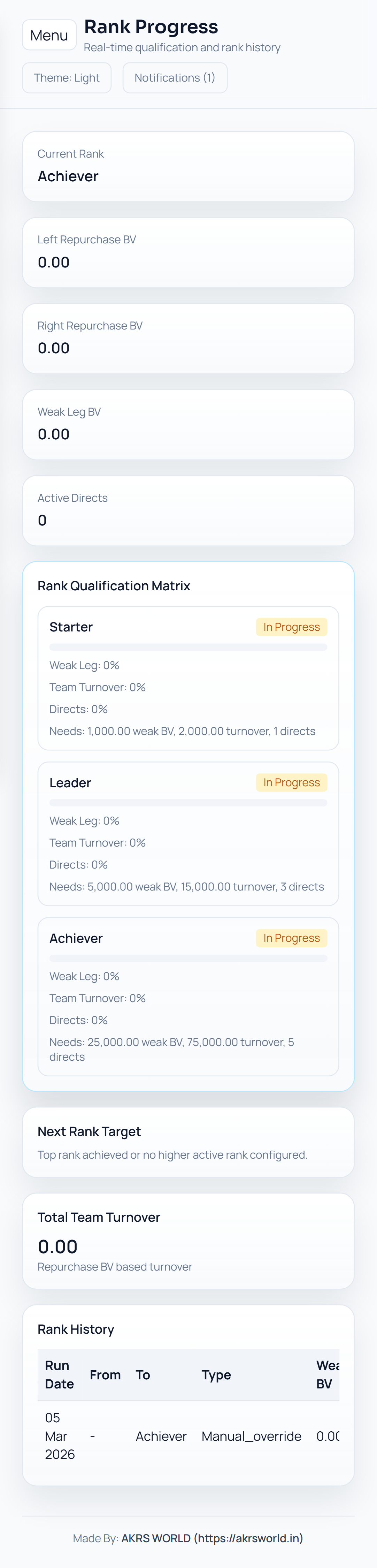
Task: Open the Menu button
Action: (x=49, y=35)
